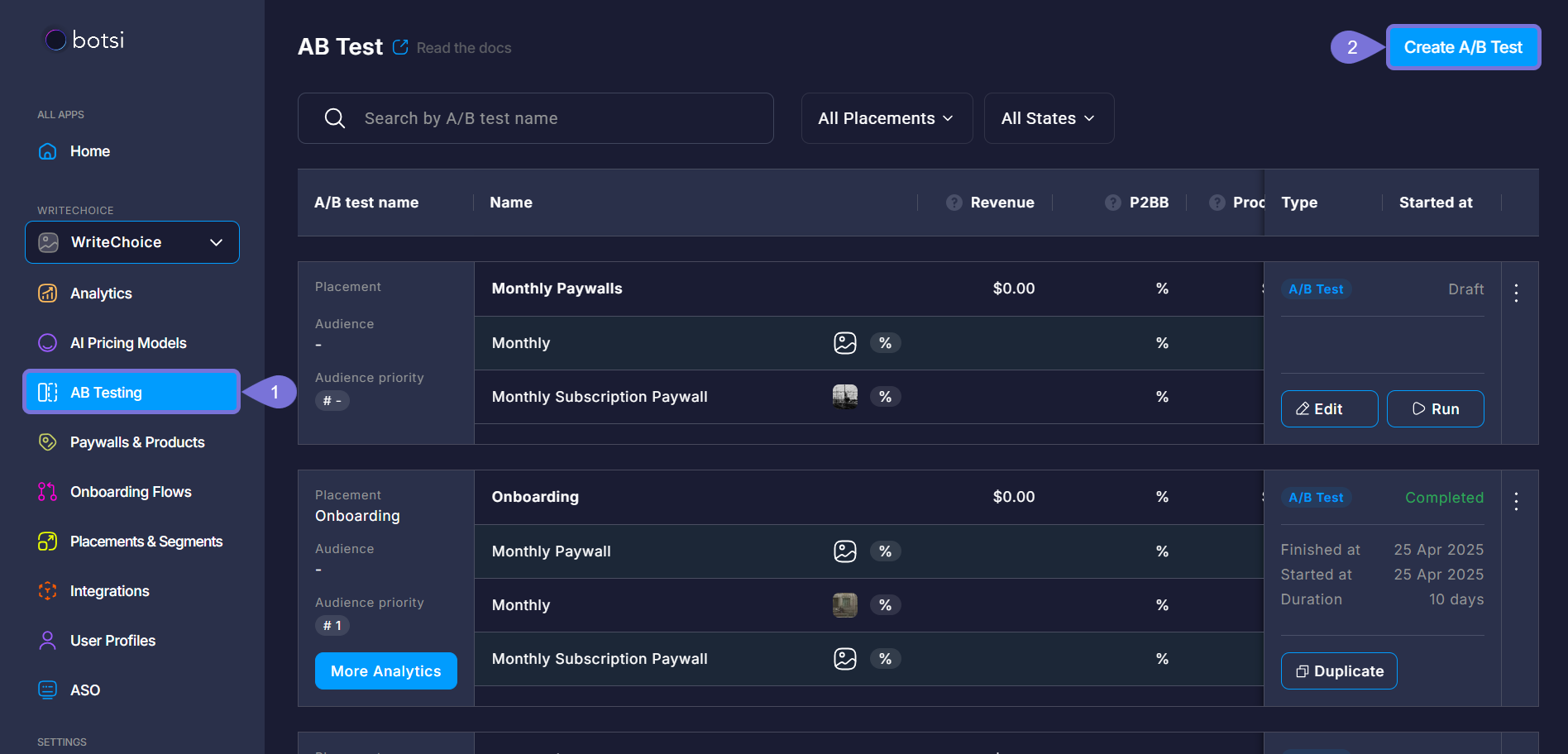Expand the All Placements dropdown
Viewport: 1568px width, 754px height.
886,118
